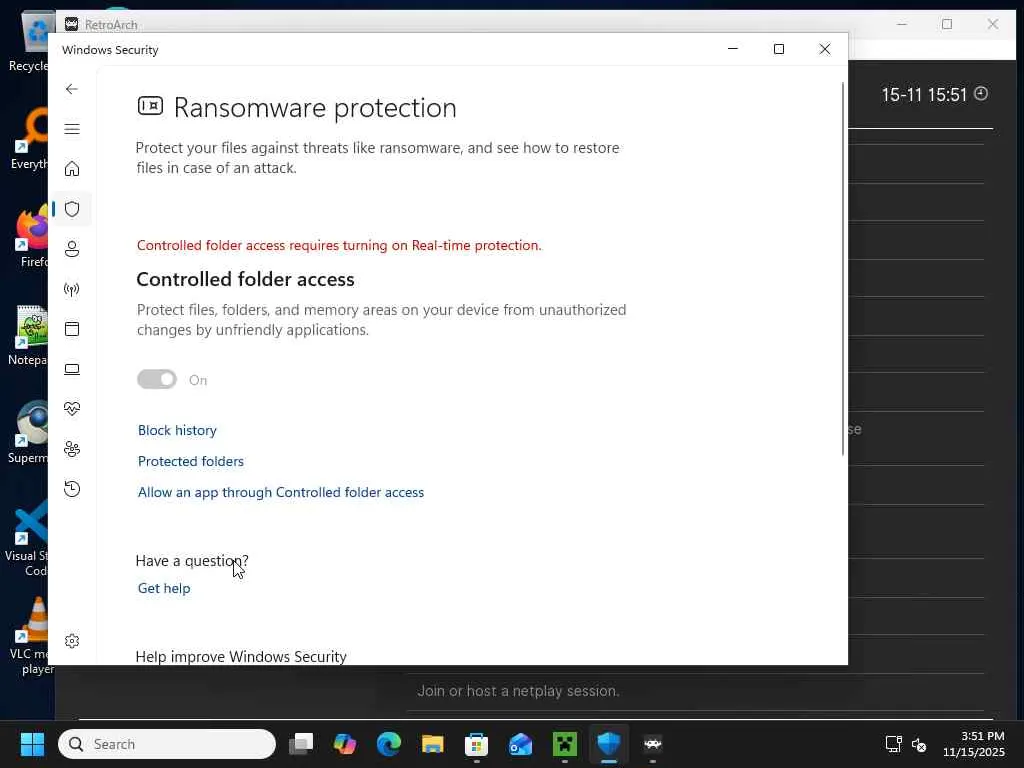1024x768 pixels.
Task: Click the Windows Security vertical scrollbar
Action: click(x=843, y=269)
